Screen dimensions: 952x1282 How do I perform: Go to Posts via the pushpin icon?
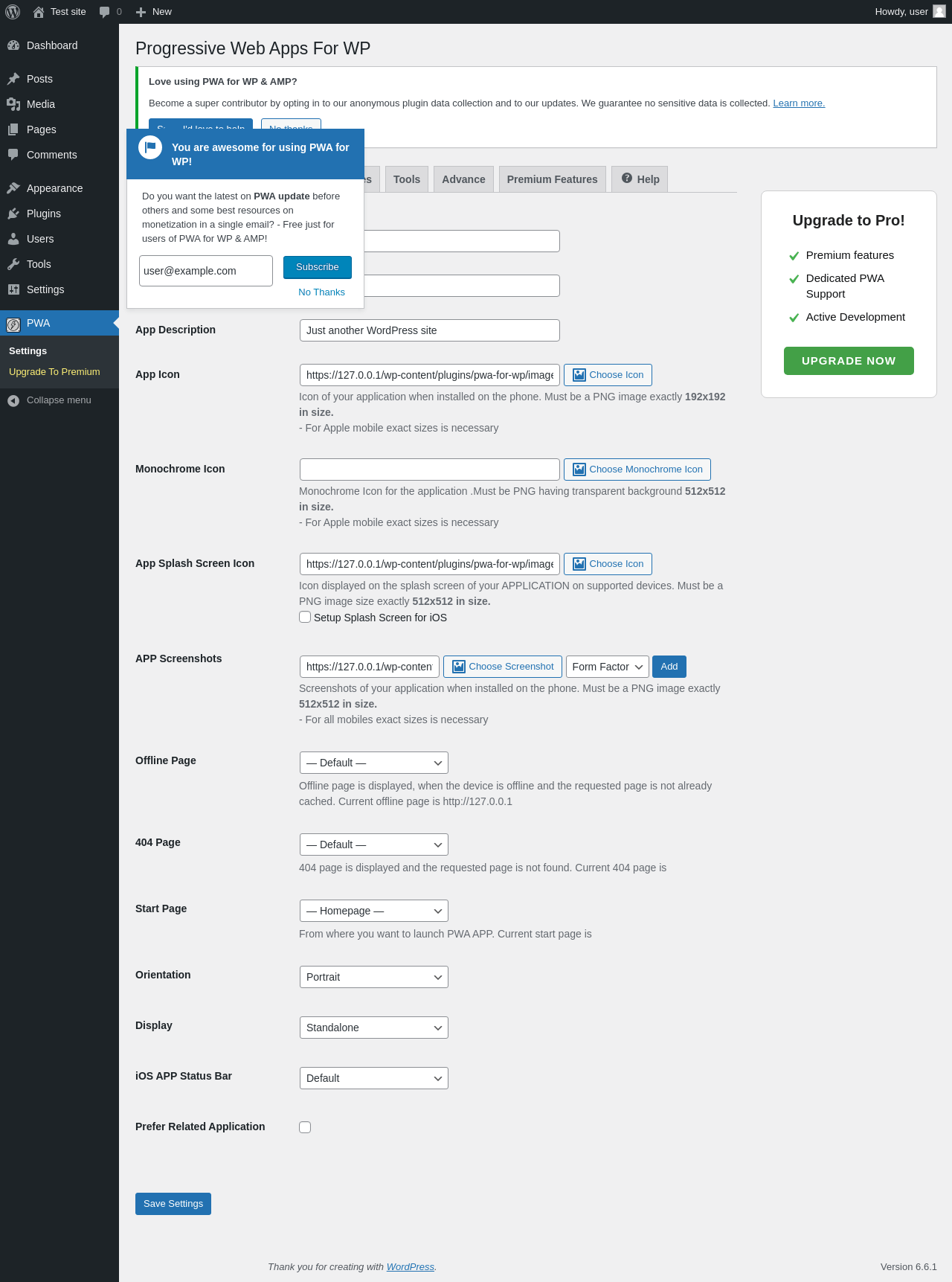click(x=13, y=79)
